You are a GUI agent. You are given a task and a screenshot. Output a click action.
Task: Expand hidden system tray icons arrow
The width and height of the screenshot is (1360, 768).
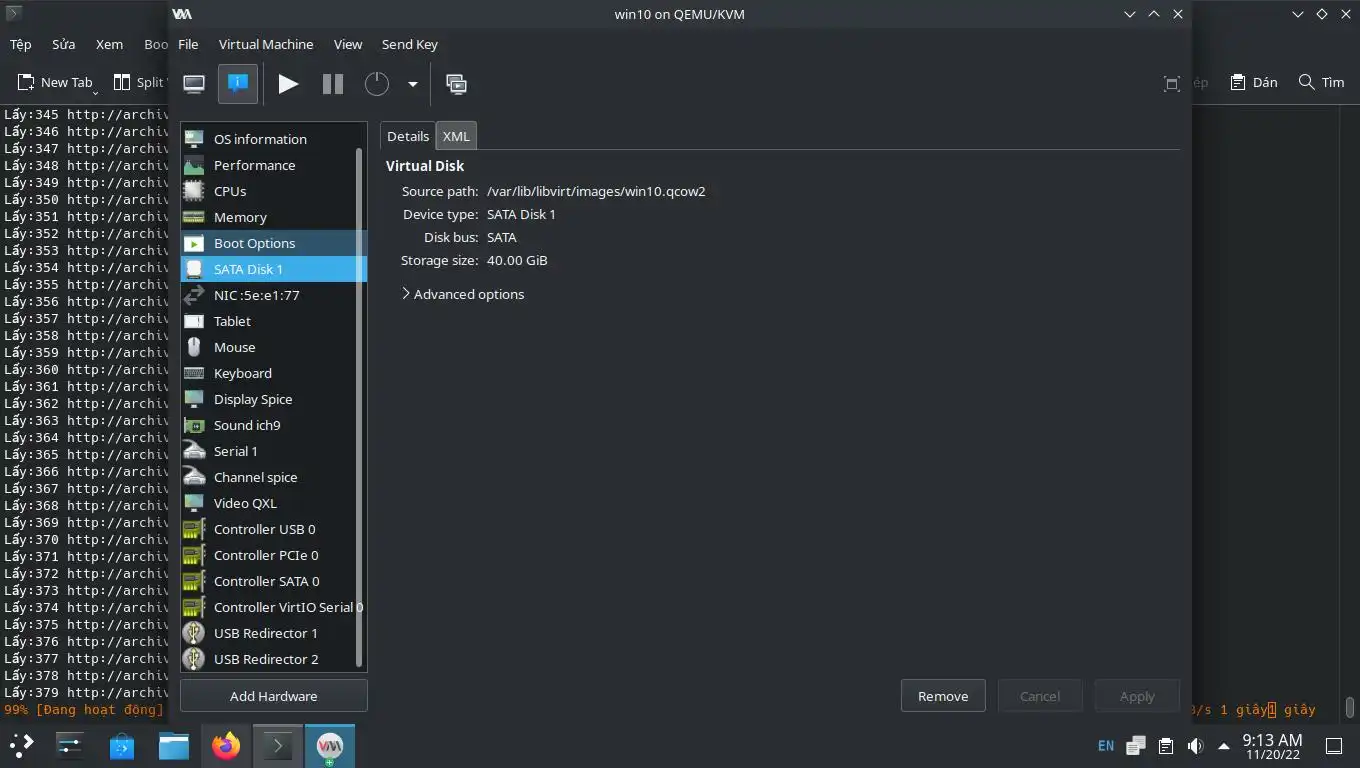point(1223,745)
